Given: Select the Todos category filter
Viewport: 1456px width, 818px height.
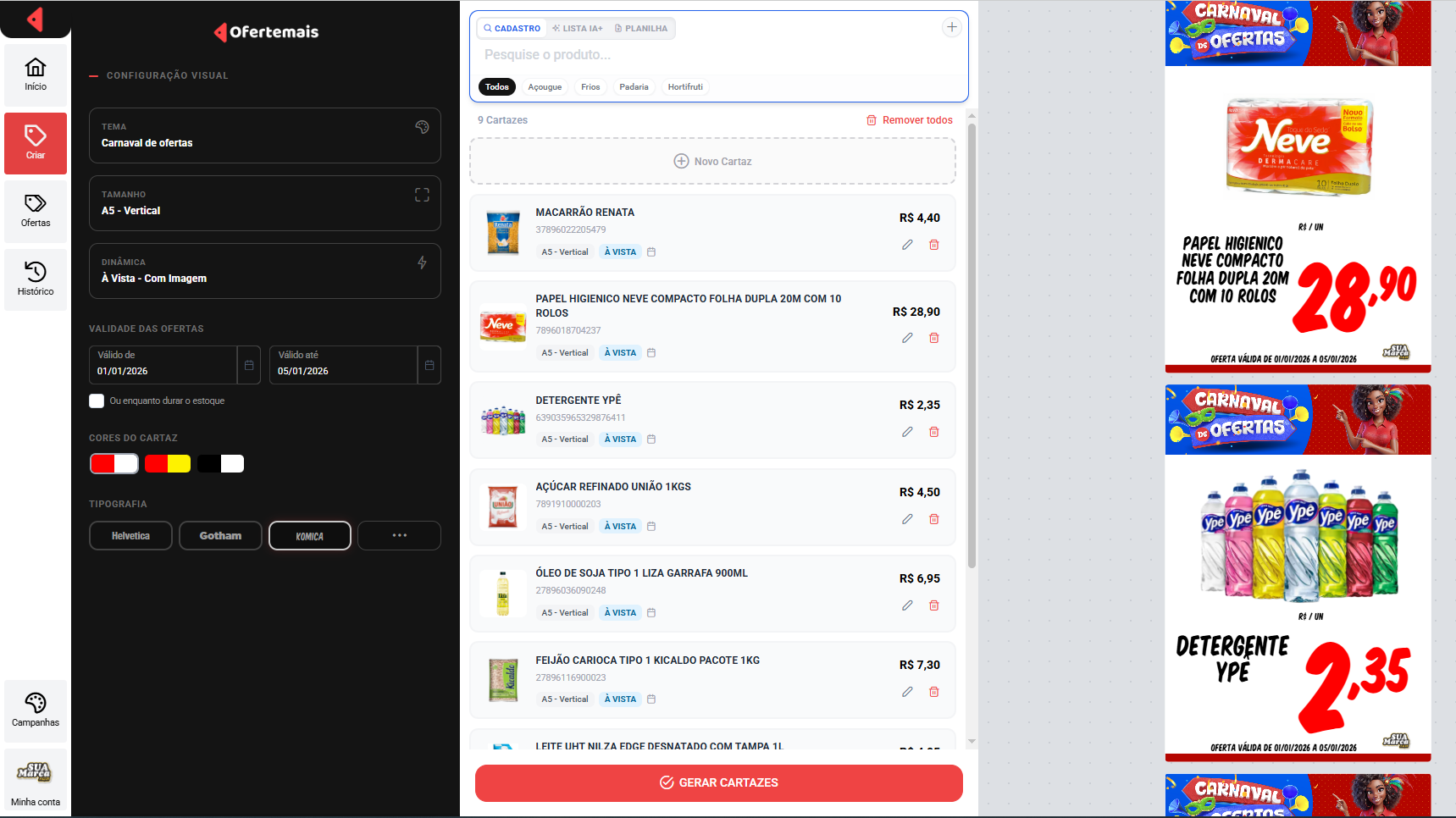Looking at the screenshot, I should coord(497,87).
